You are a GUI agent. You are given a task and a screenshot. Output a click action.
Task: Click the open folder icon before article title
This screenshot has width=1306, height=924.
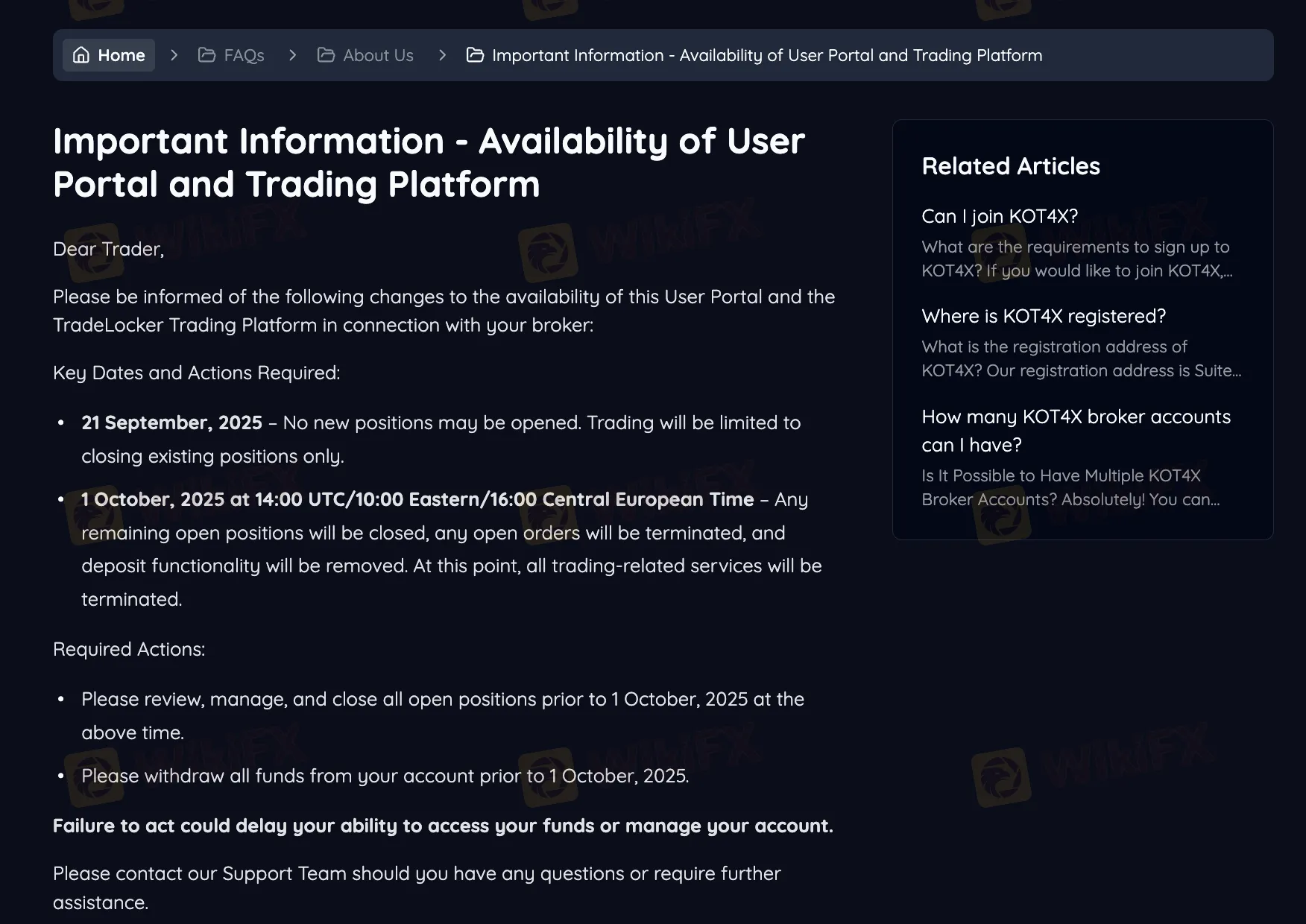[x=475, y=55]
